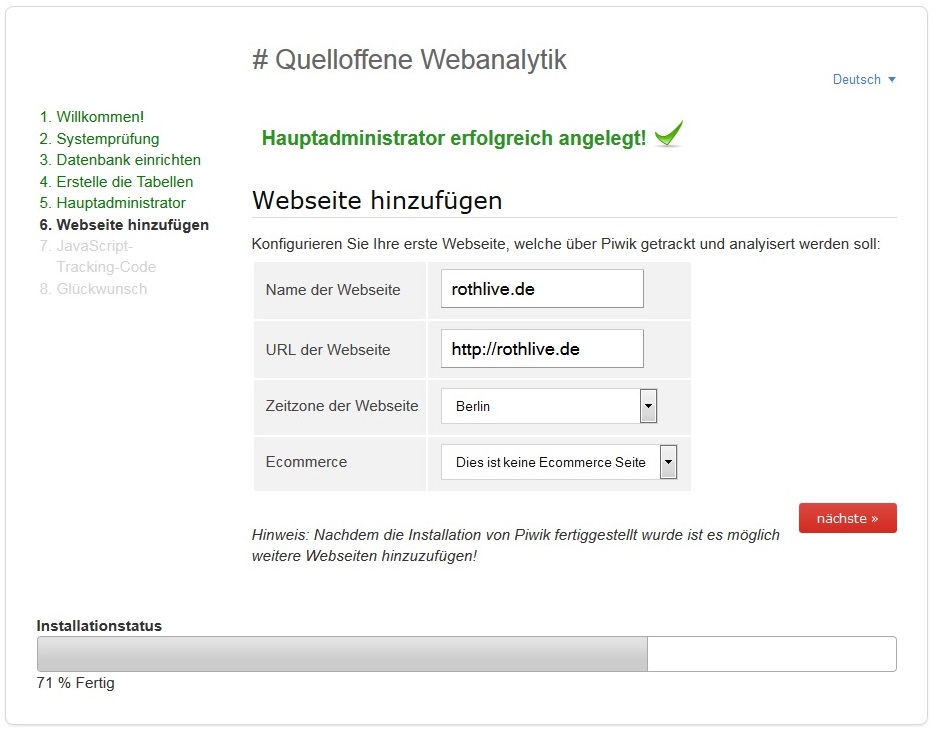Expand the Ecommerce selection dropdown
The width and height of the screenshot is (934, 729).
(x=559, y=462)
